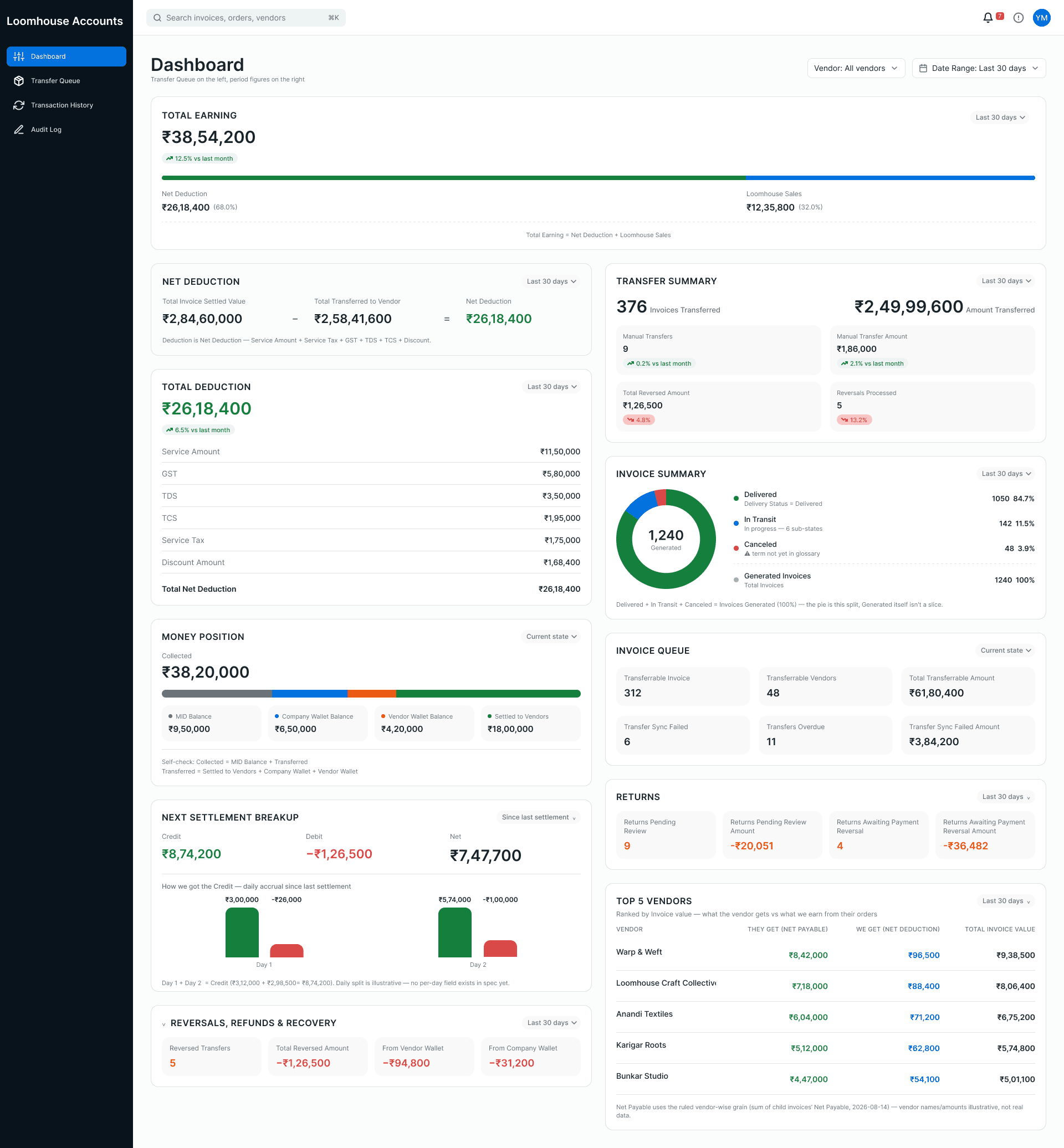Screen dimensions: 1064x1148
Task: Click the blue Loomhouse Sales bar segment
Action: pyautogui.click(x=890, y=178)
